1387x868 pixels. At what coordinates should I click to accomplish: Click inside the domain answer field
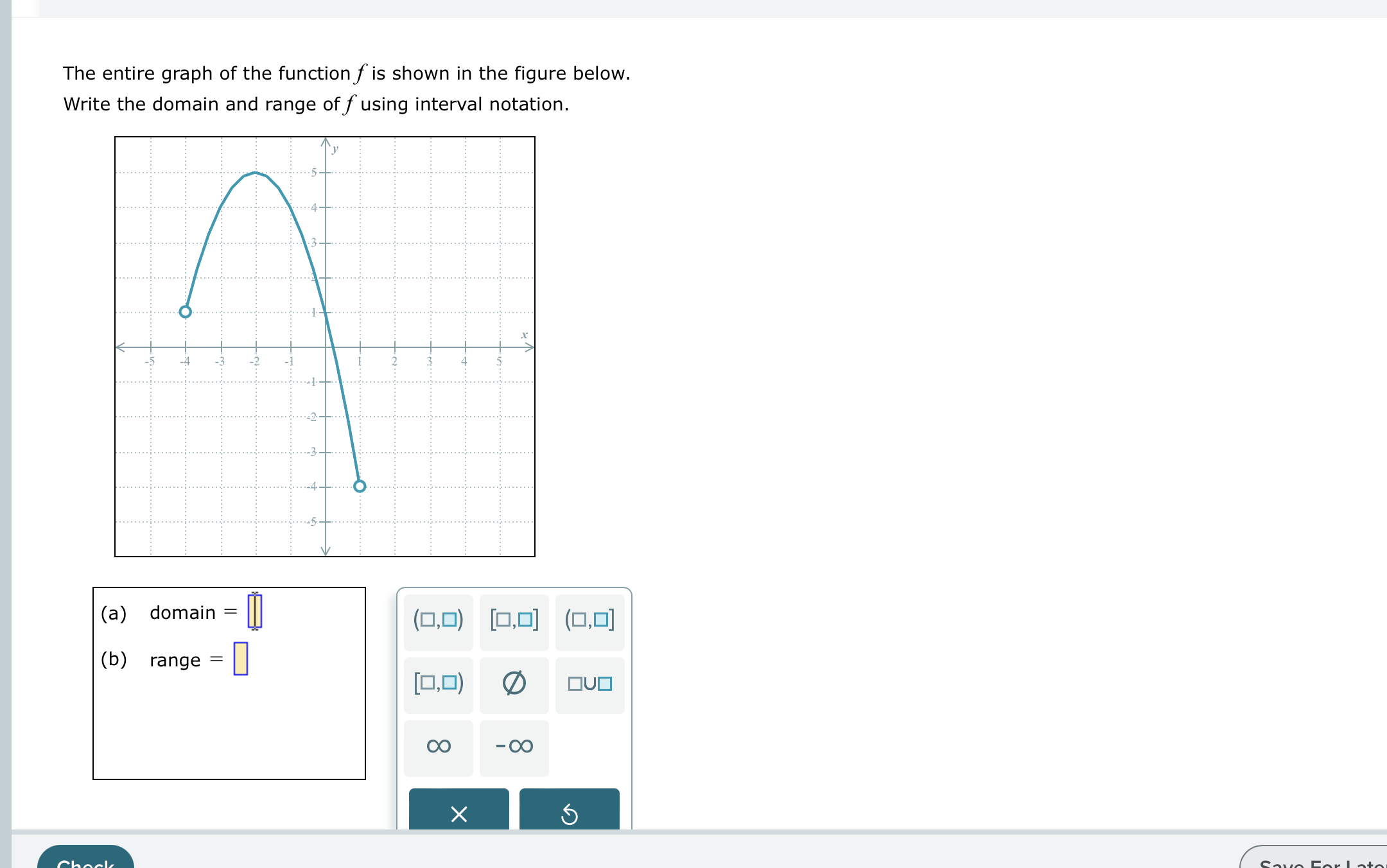255,612
